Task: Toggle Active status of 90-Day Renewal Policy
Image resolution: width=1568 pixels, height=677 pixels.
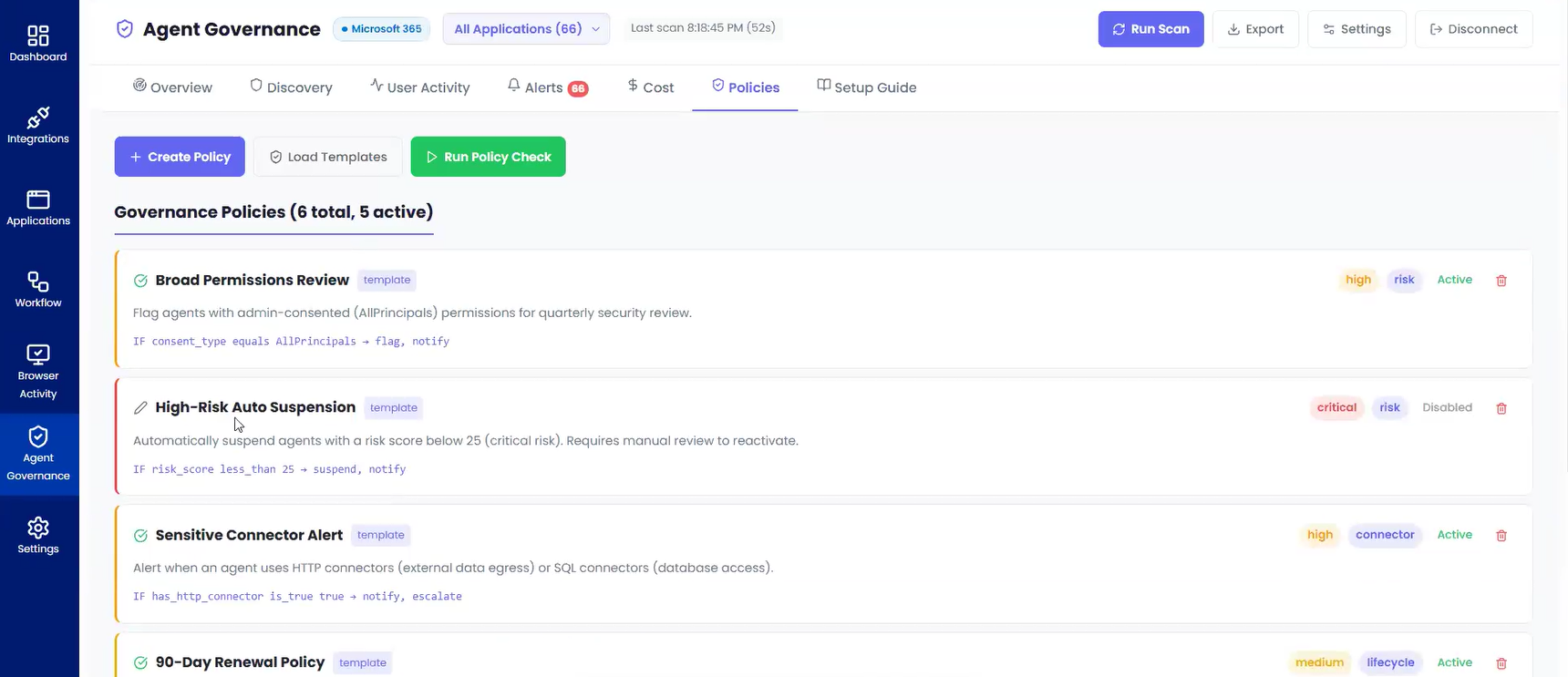Action: (x=1454, y=662)
